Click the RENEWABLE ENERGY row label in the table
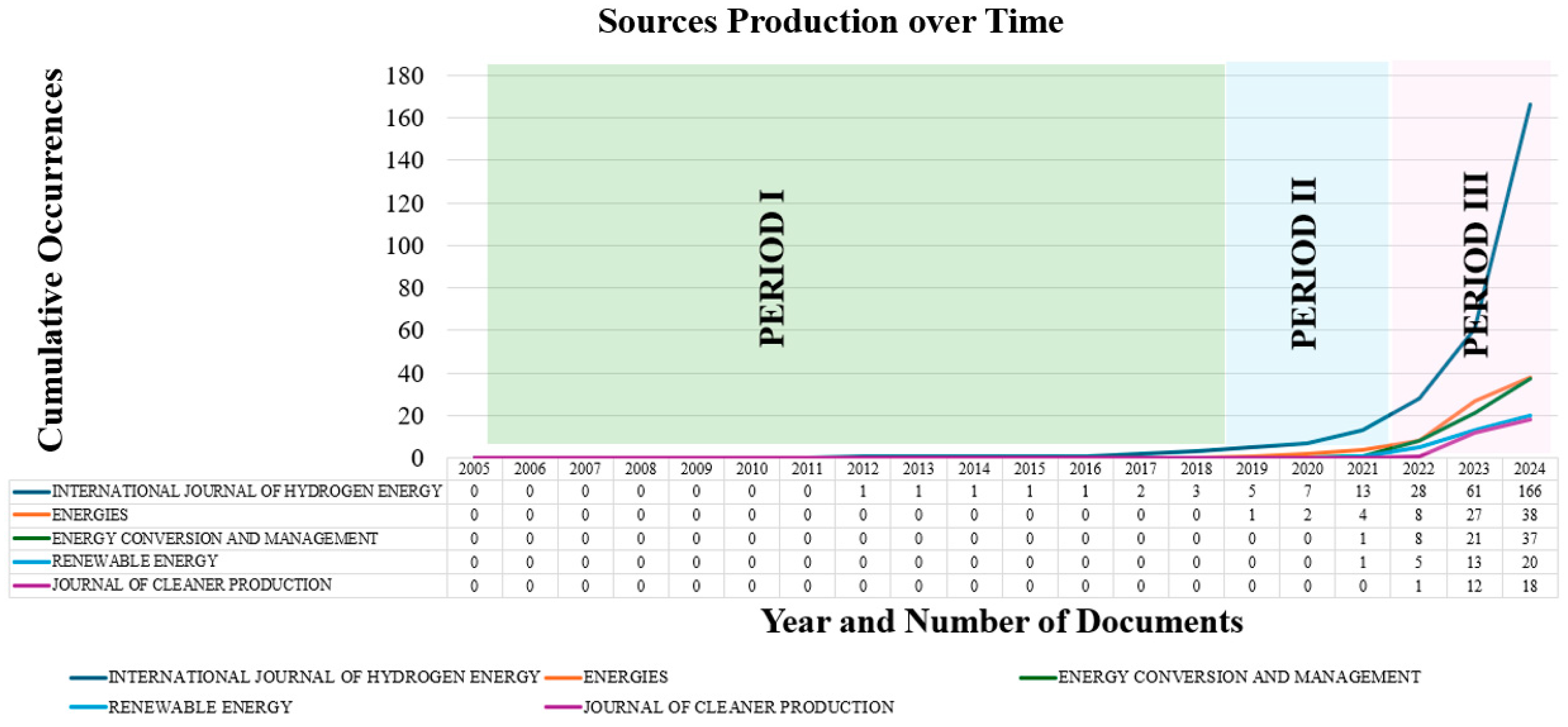This screenshot has height=727, width=1568. click(x=135, y=561)
